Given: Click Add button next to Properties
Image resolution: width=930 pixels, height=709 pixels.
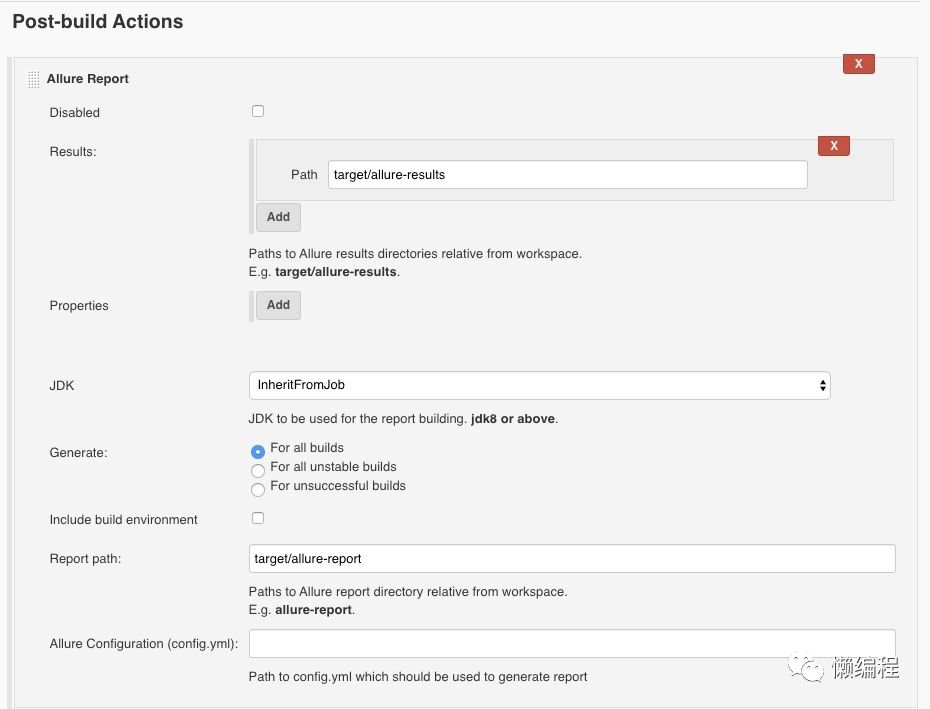Looking at the screenshot, I should (278, 305).
